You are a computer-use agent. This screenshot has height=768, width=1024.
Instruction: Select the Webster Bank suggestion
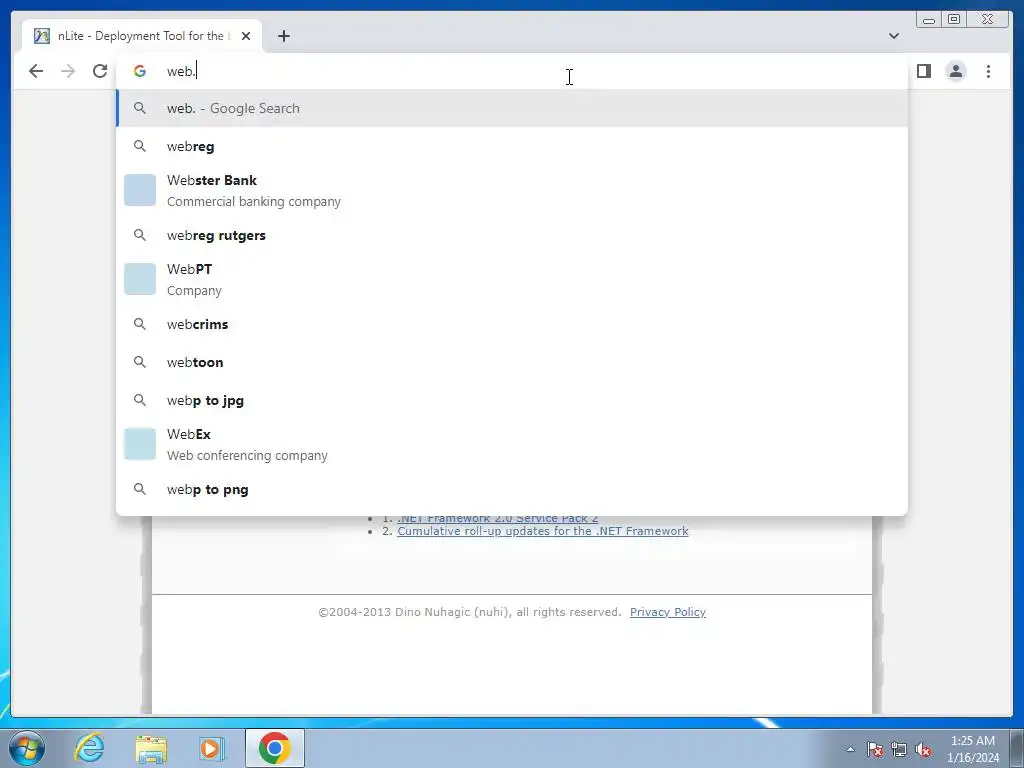pos(512,191)
